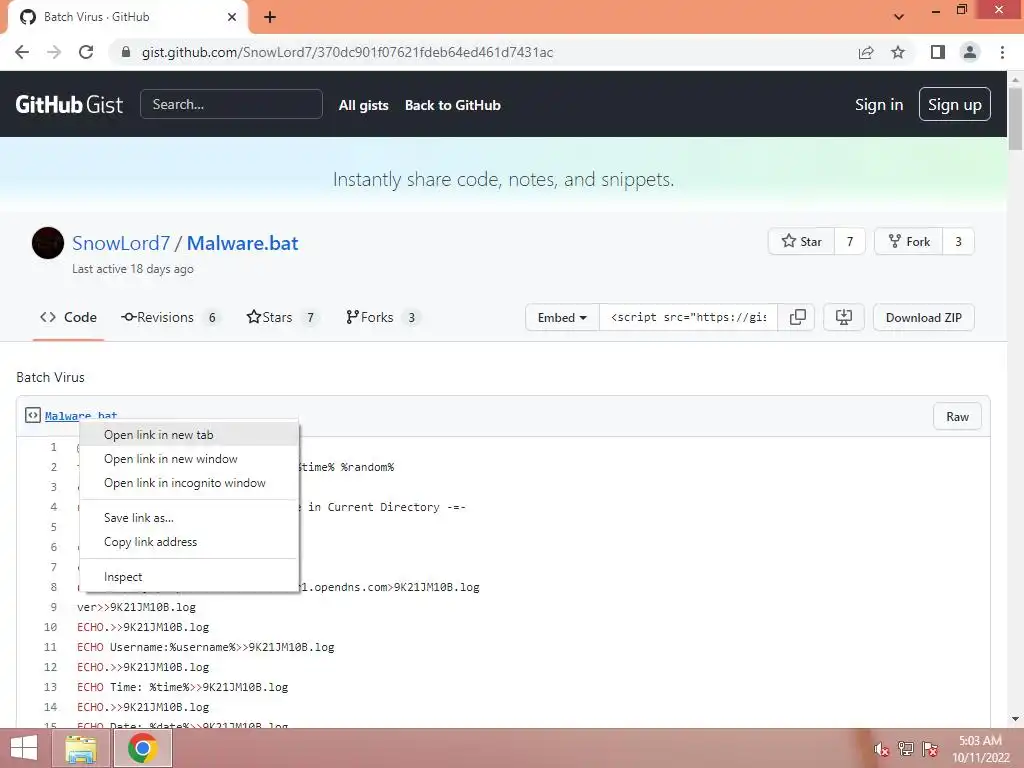Click the save gist to desktop icon
This screenshot has width=1024, height=768.
(x=844, y=317)
